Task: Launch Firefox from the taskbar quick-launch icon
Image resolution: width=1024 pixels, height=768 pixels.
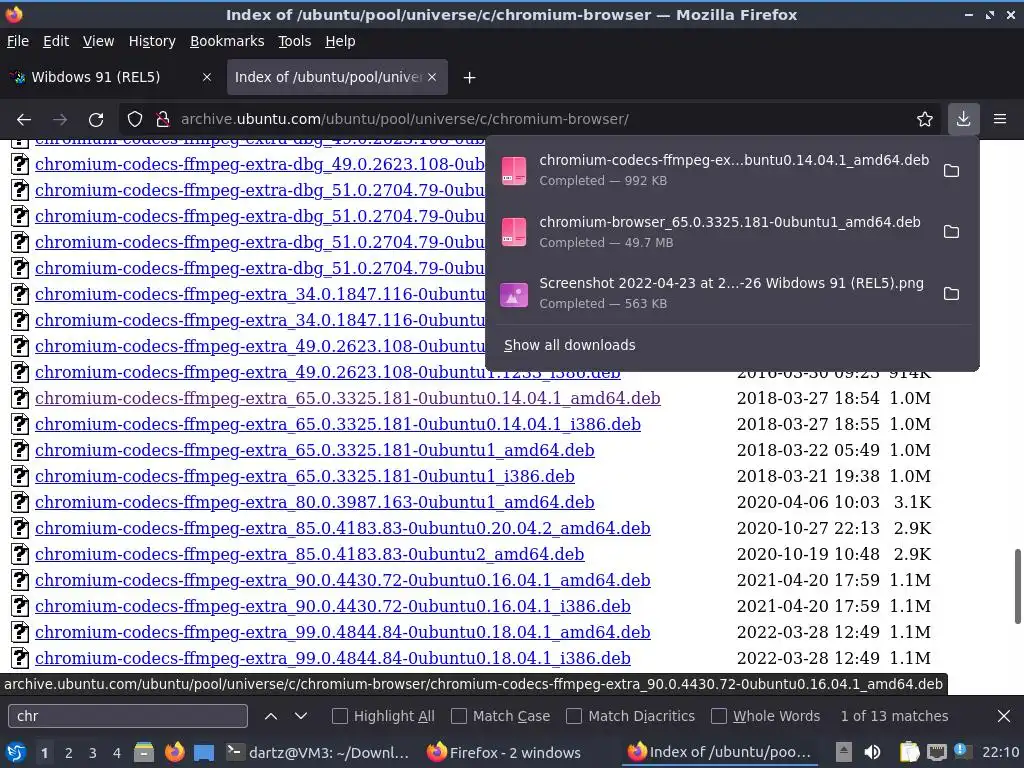Action: tap(174, 753)
